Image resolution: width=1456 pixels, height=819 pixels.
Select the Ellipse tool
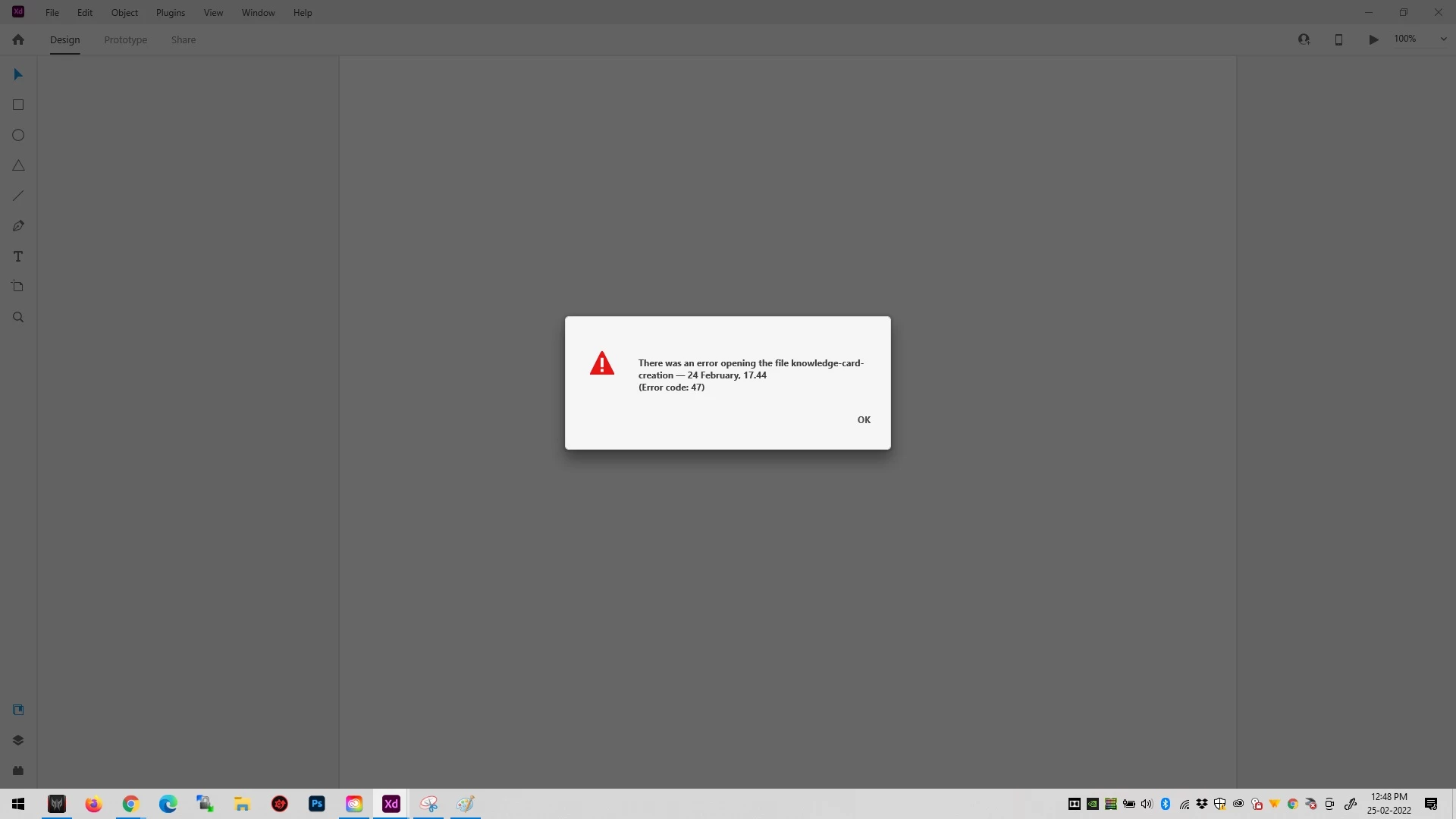tap(18, 135)
